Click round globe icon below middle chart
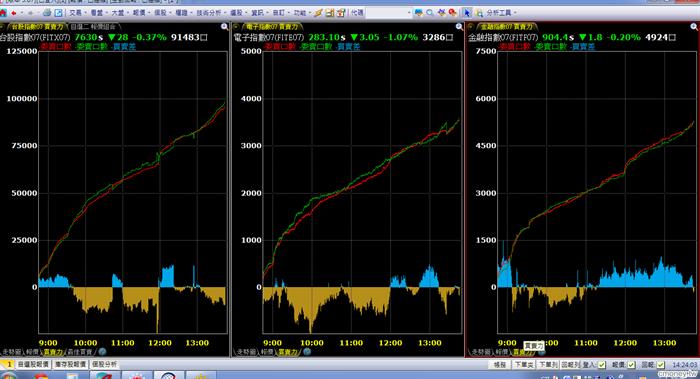 coord(307,352)
